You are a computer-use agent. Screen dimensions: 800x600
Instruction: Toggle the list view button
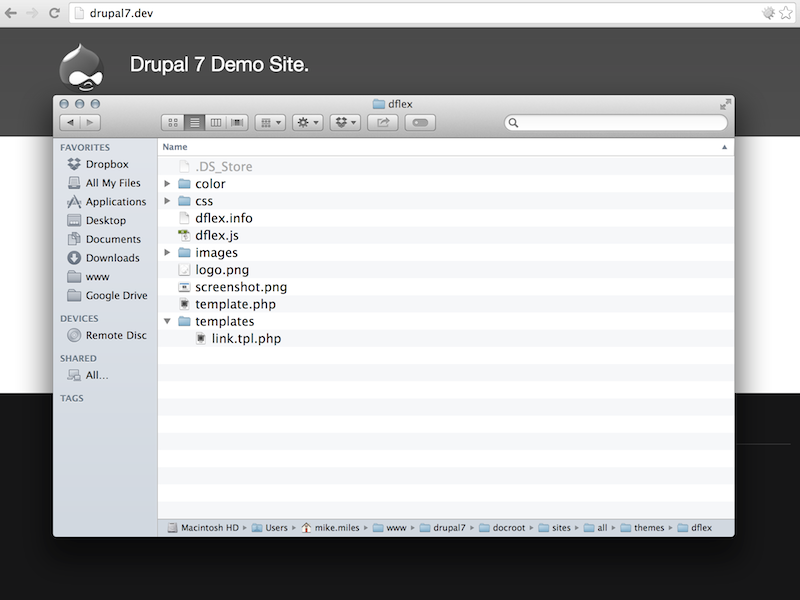tap(194, 122)
